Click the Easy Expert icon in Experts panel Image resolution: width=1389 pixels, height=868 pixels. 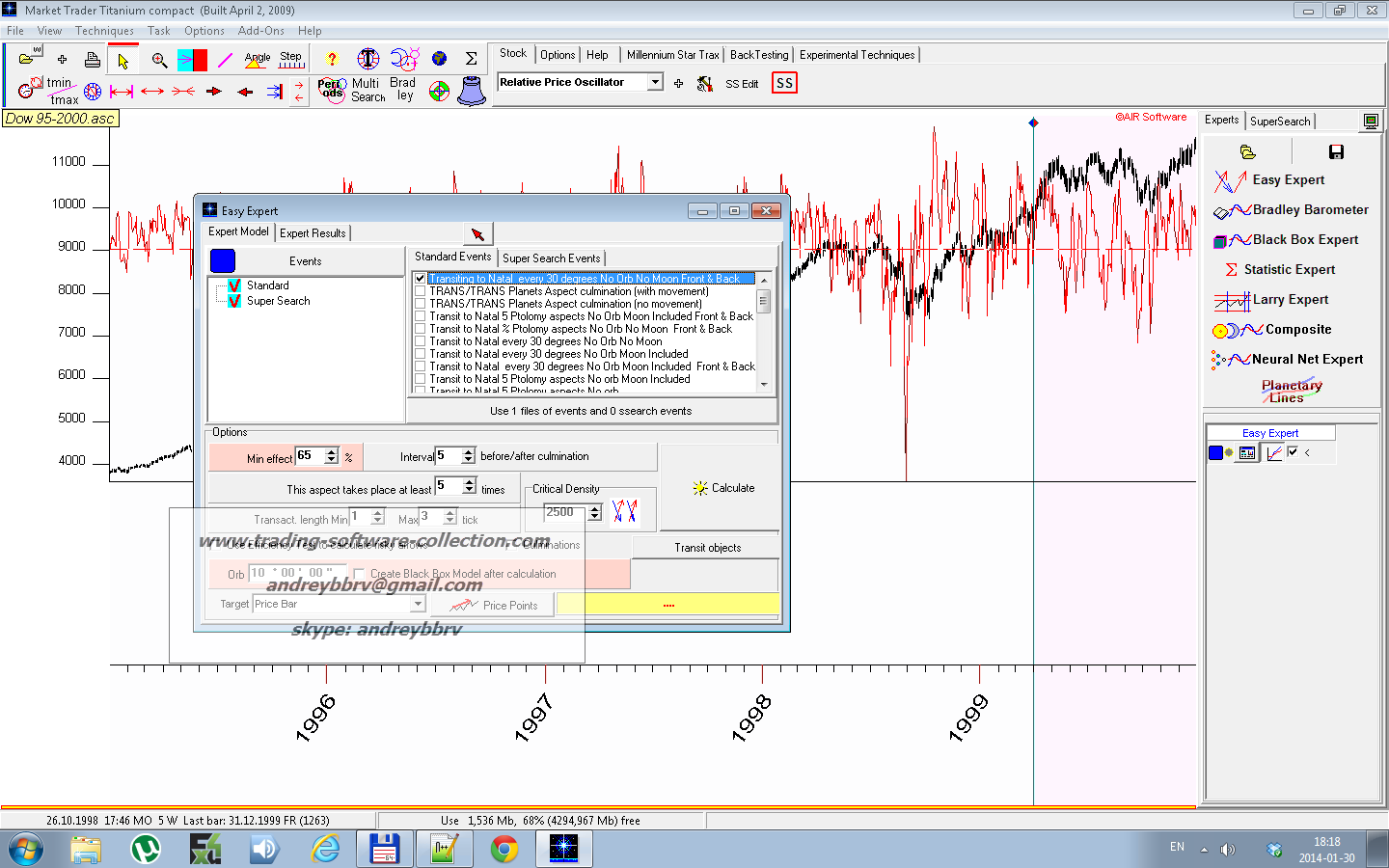pyautogui.click(x=1230, y=180)
